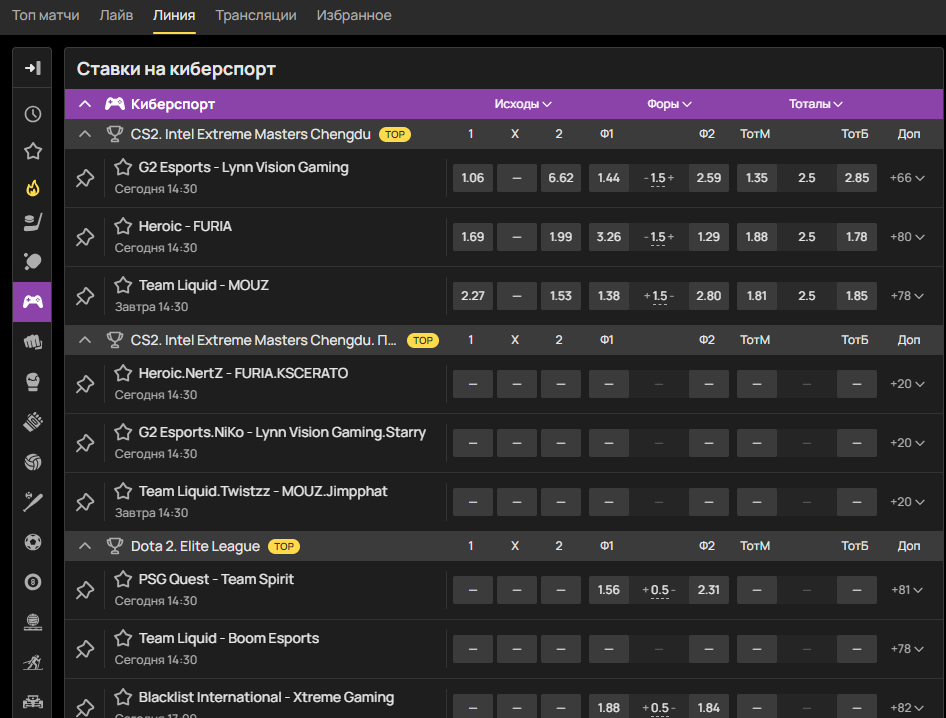Open the Team Liquid - MOUZ match page

(x=203, y=285)
